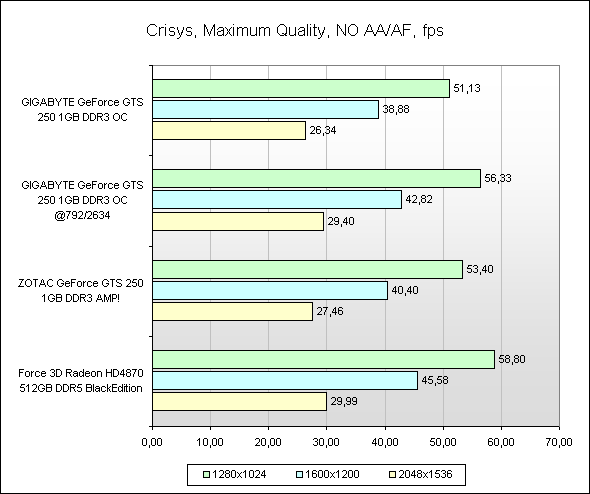Image resolution: width=590 pixels, height=494 pixels.
Task: Select the yellow bar valued 27,46
Action: point(233,312)
